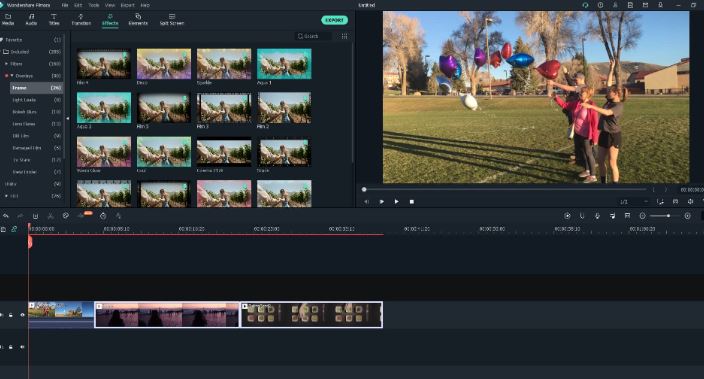Click the timeline zoom slider
This screenshot has height=379, width=704.
click(x=665, y=216)
